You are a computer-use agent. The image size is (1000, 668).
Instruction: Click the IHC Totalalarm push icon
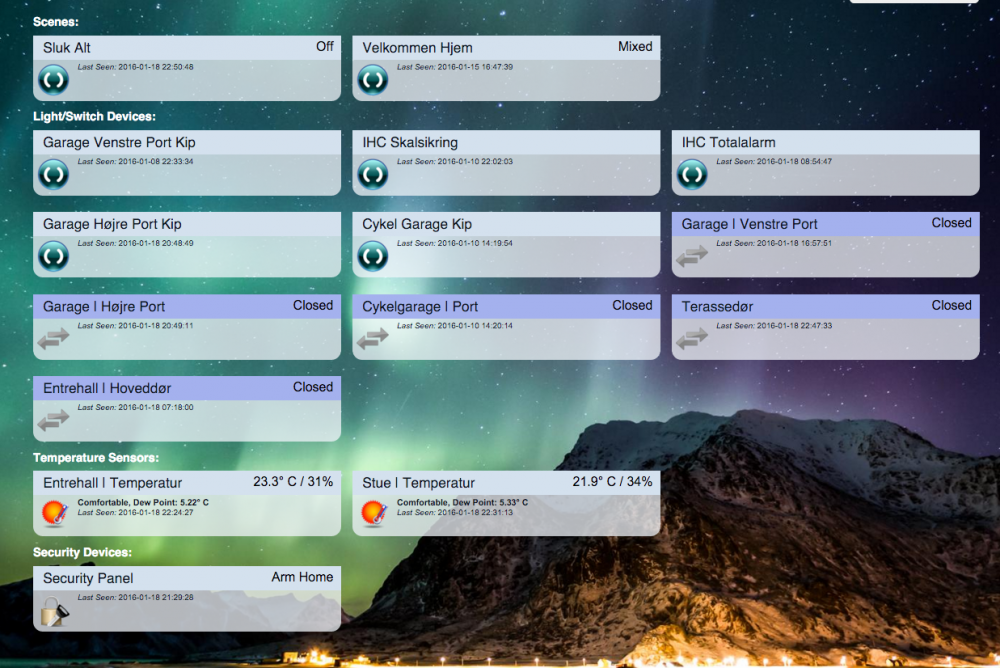click(x=692, y=175)
